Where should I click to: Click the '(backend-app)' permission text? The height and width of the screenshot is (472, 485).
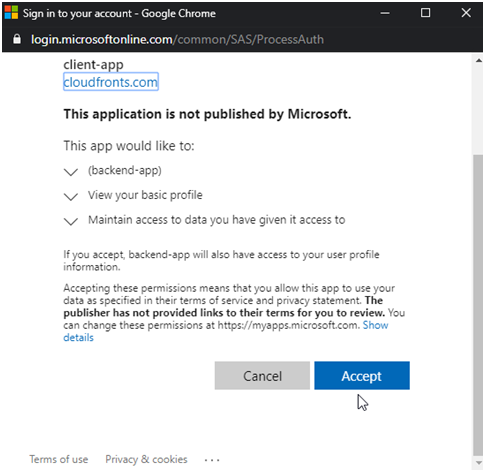tap(125, 170)
